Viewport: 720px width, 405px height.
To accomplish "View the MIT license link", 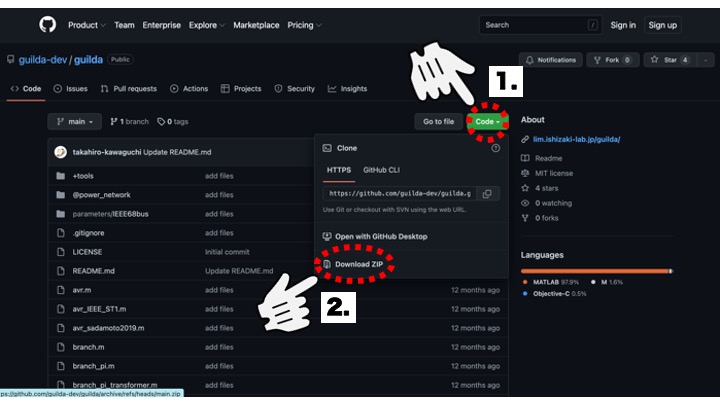I will point(554,173).
